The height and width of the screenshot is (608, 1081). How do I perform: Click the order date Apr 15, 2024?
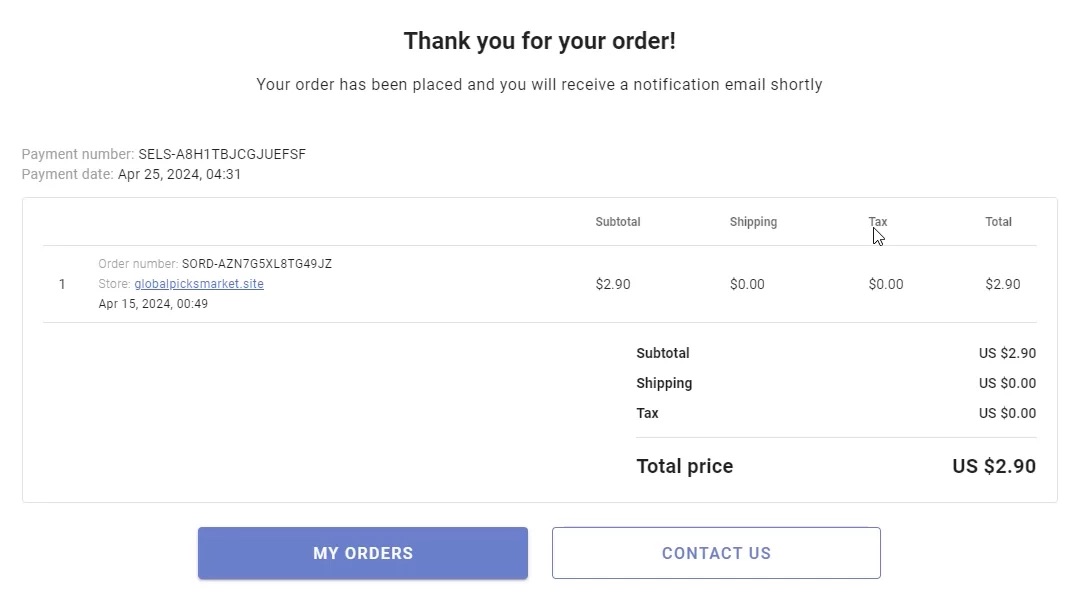pyautogui.click(x=153, y=304)
